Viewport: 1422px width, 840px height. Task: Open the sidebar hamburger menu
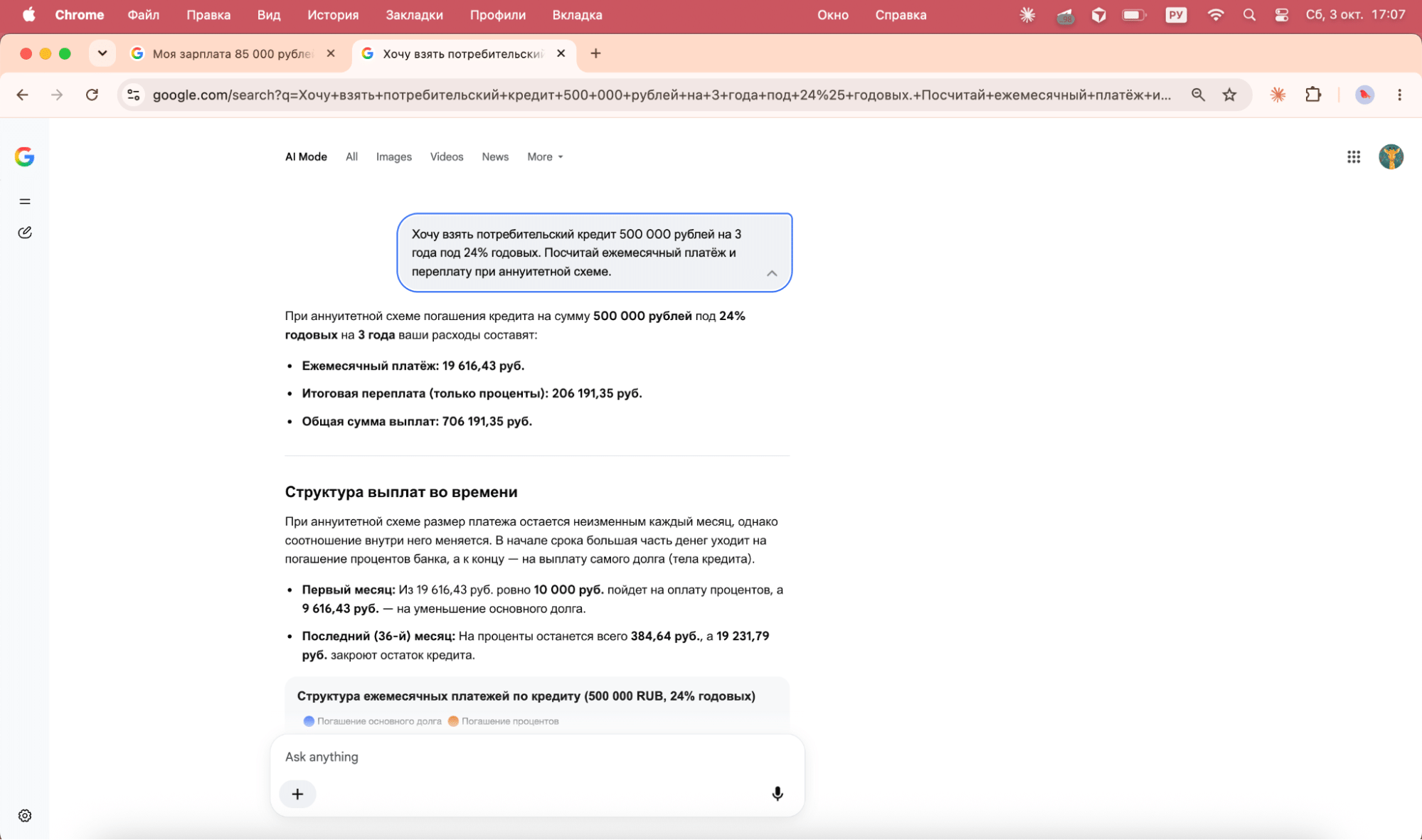point(25,201)
